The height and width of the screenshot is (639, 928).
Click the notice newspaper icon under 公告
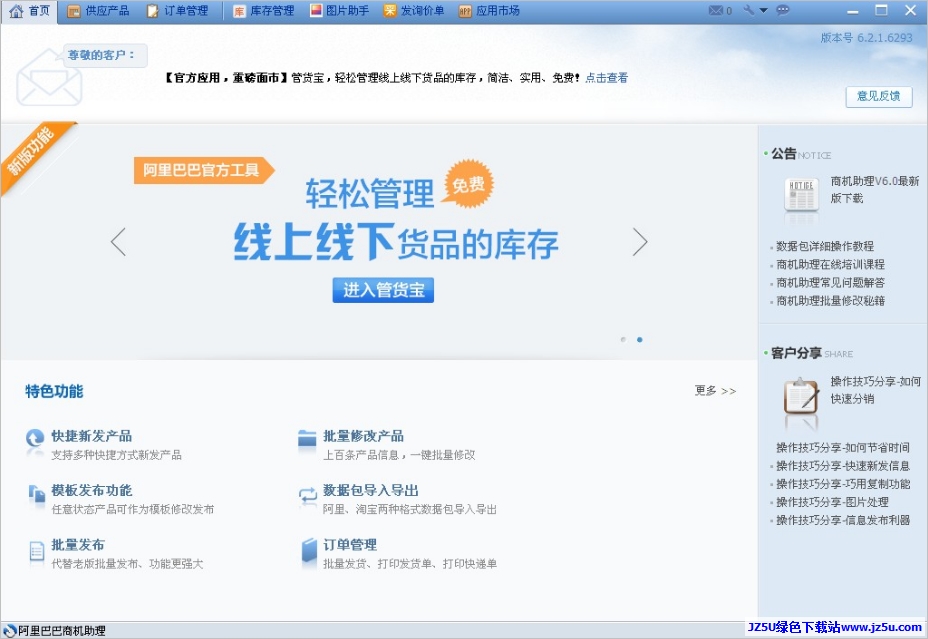coord(801,194)
